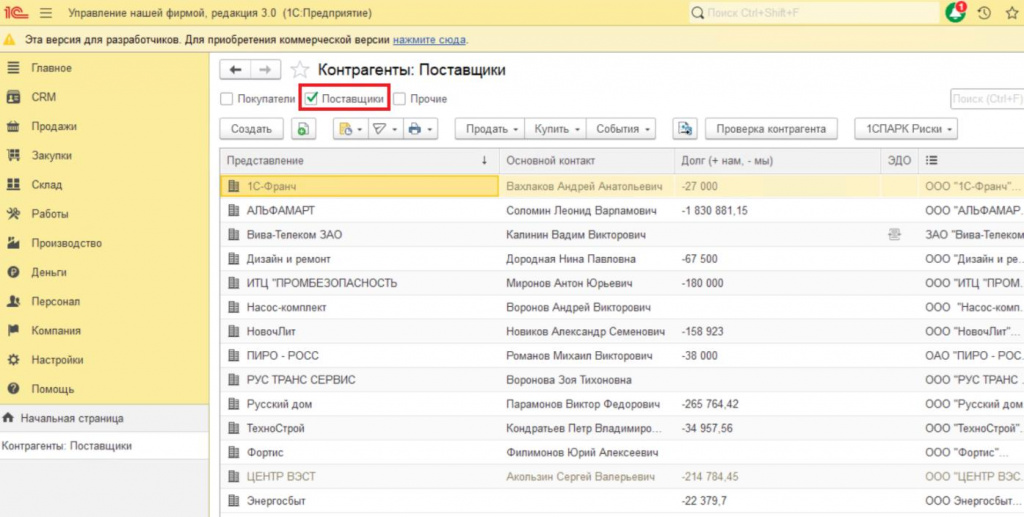Screen dimensions: 1024x517
Task: Click contact Миронов Антон Юрьевич
Action: (569, 283)
